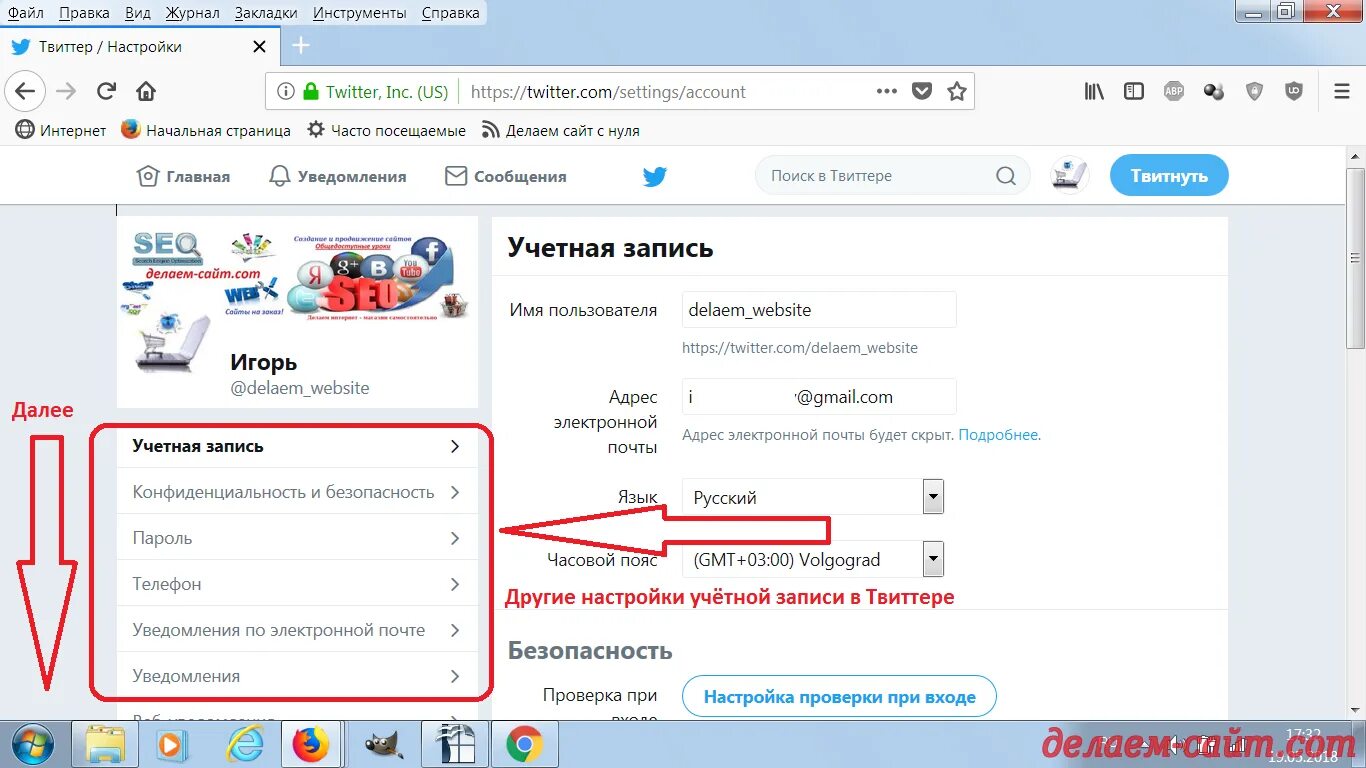Open the Файл menu
Viewport: 1366px width, 768px height.
(x=25, y=13)
